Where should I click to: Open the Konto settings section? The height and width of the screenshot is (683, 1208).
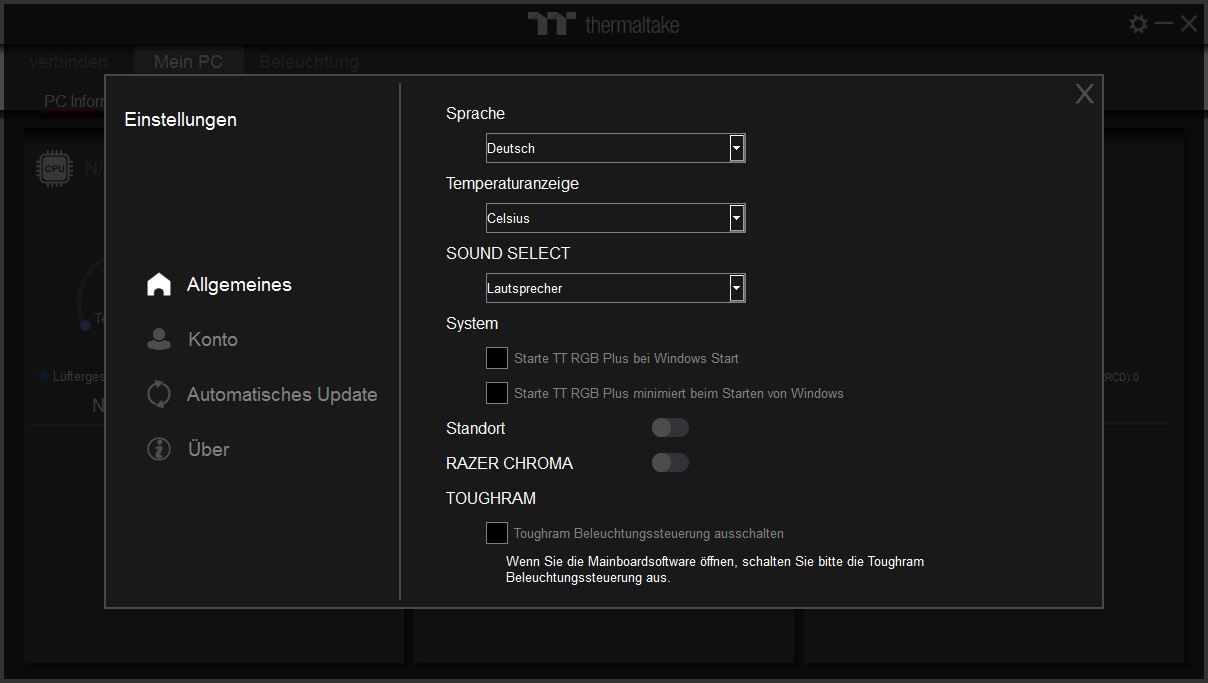(x=213, y=340)
